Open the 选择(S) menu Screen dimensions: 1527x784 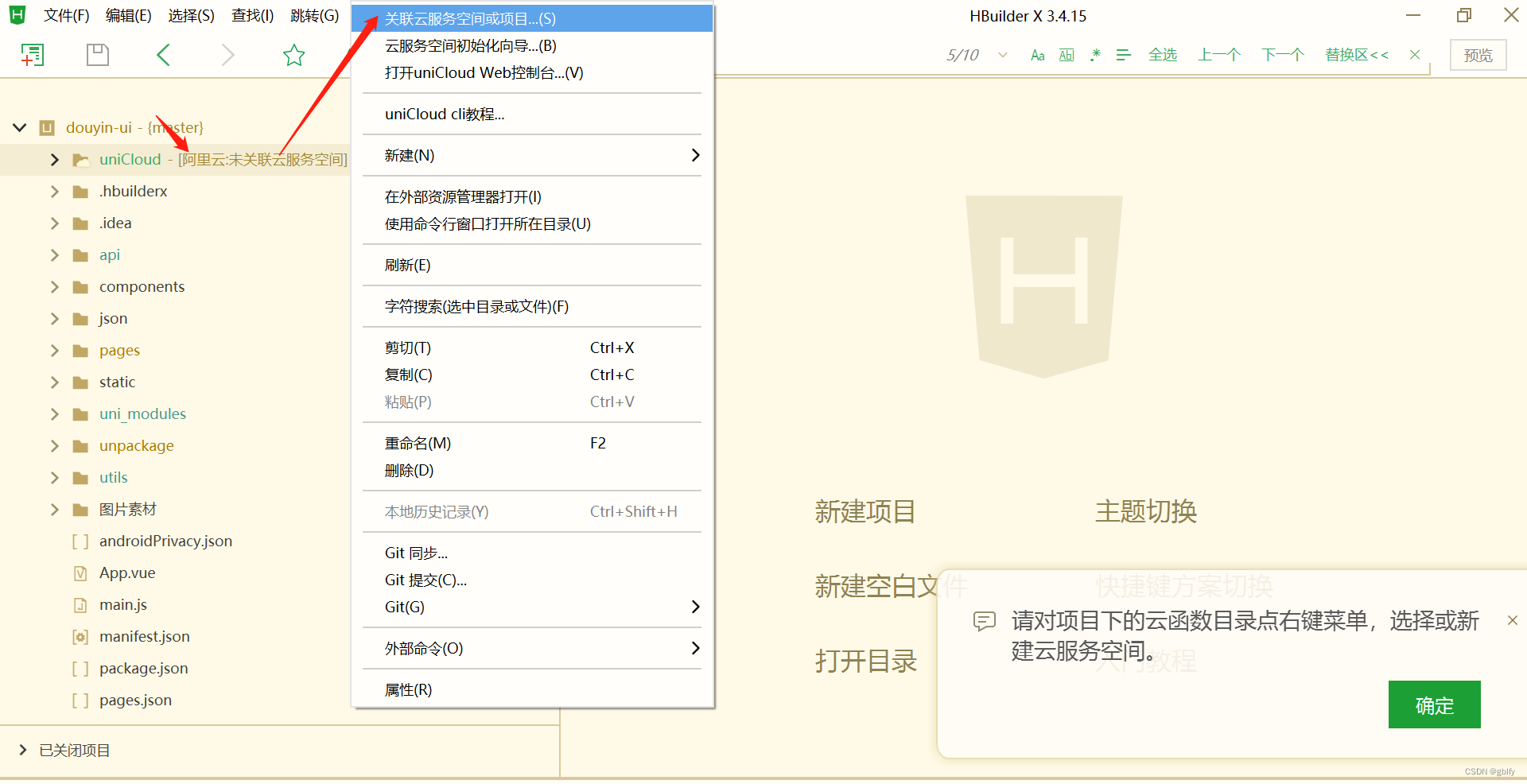click(192, 16)
